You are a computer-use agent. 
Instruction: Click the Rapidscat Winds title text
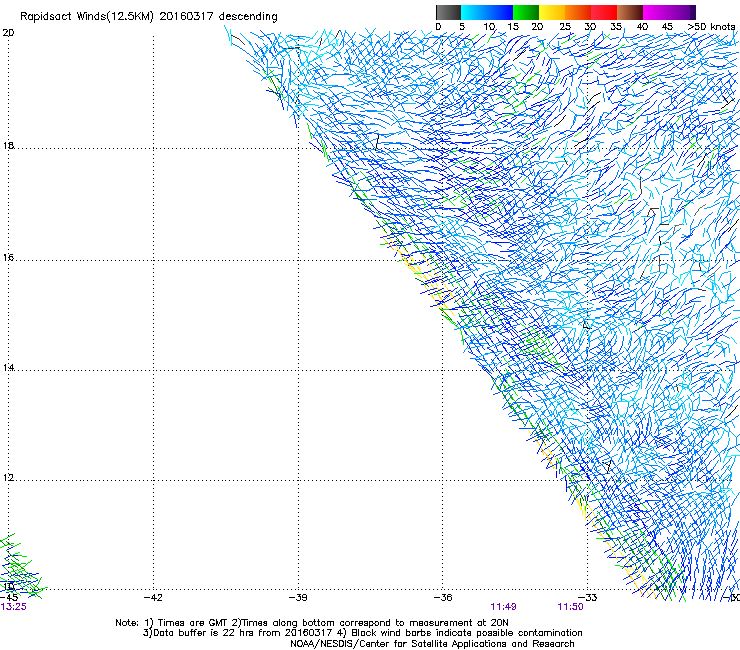click(x=149, y=16)
